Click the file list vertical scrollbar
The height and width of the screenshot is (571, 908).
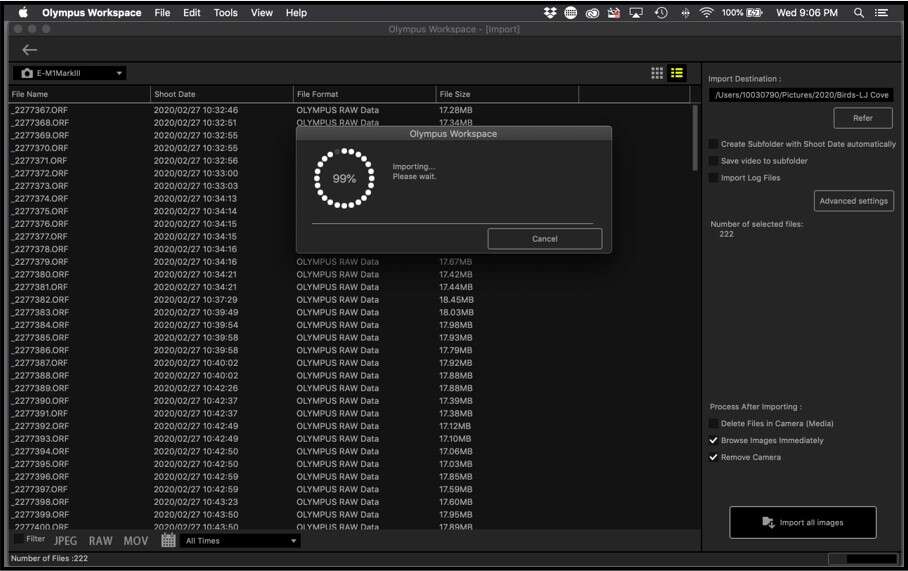[x=695, y=138]
